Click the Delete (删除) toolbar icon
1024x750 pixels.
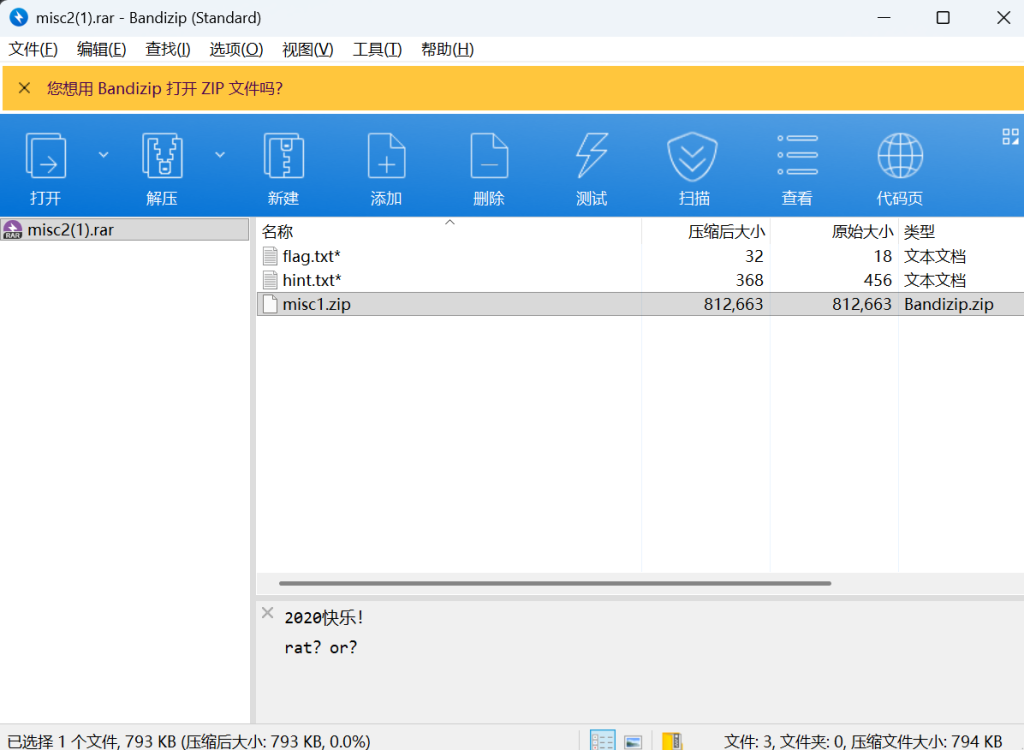tap(488, 157)
